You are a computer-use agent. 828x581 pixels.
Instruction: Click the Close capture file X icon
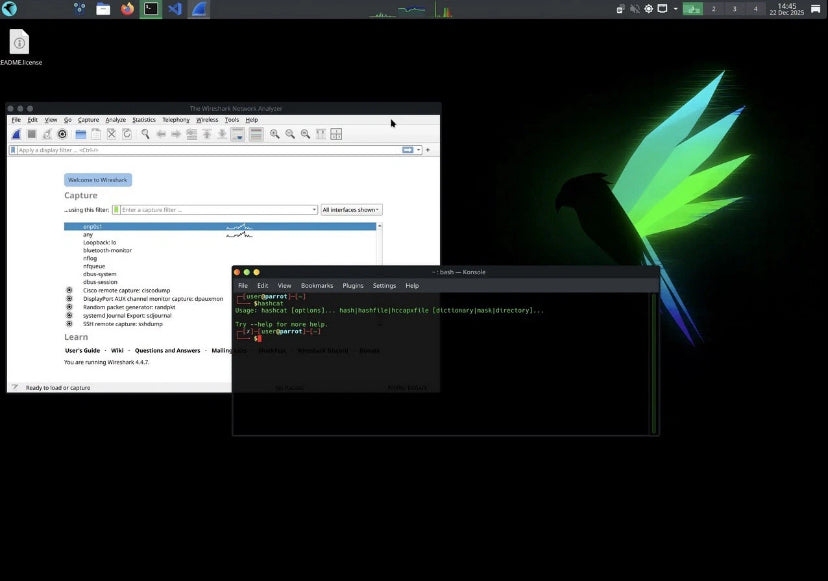point(111,134)
